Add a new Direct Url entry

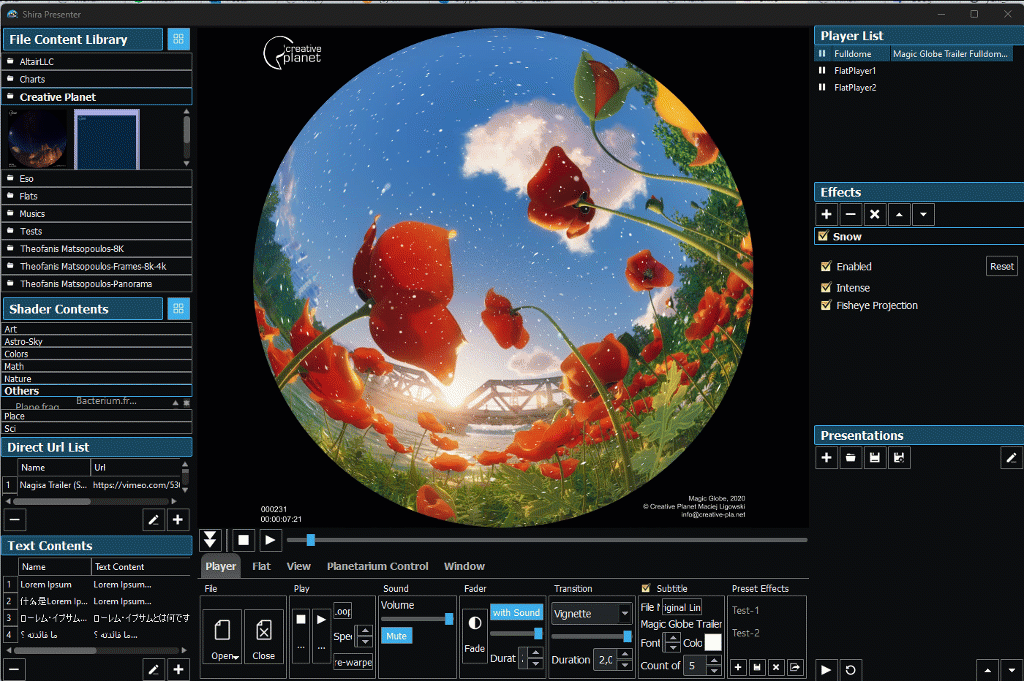(178, 520)
